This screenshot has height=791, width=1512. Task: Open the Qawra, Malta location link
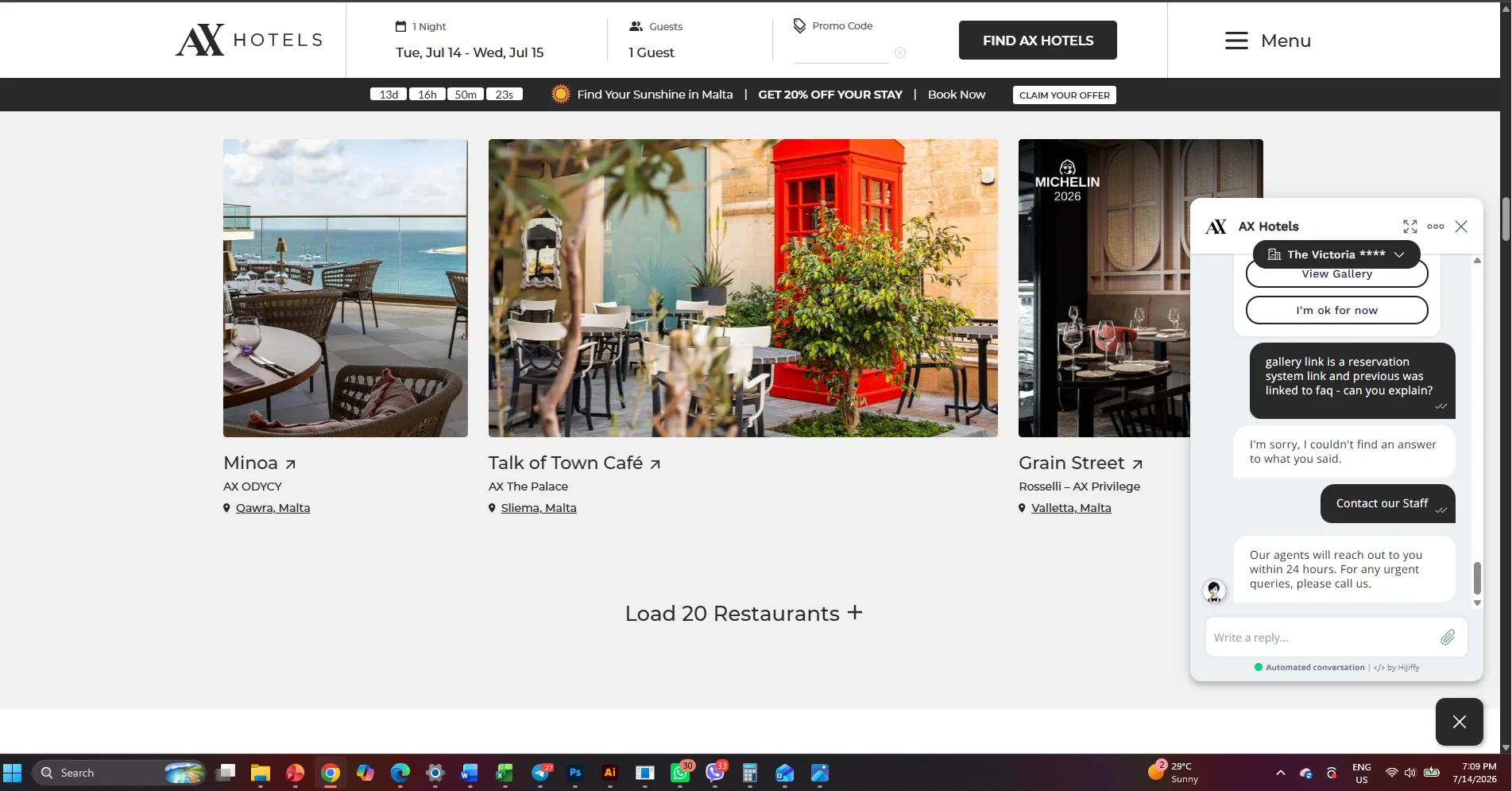pos(273,508)
